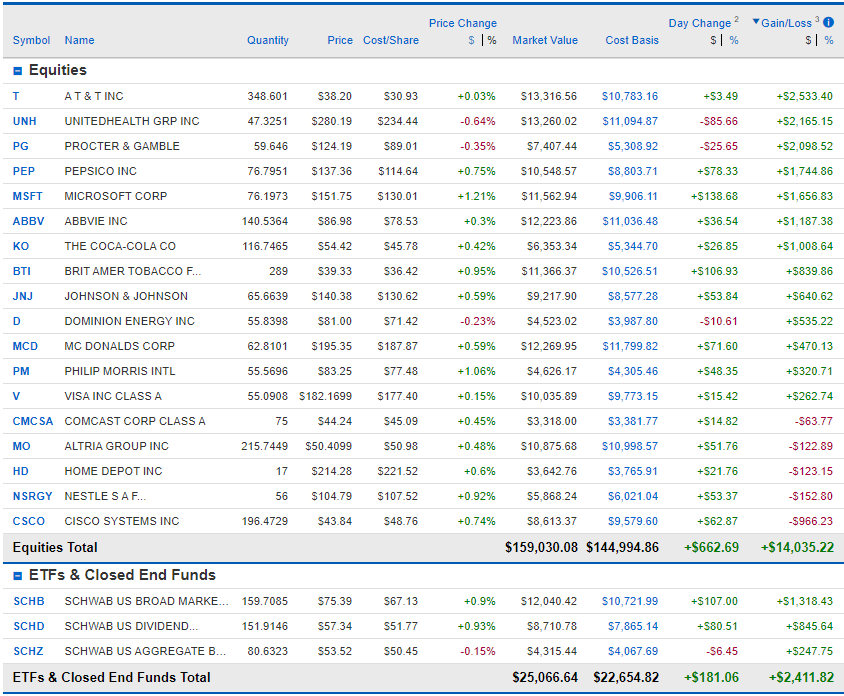The height and width of the screenshot is (696, 844).
Task: Sort by Day Change header
Action: tap(700, 23)
